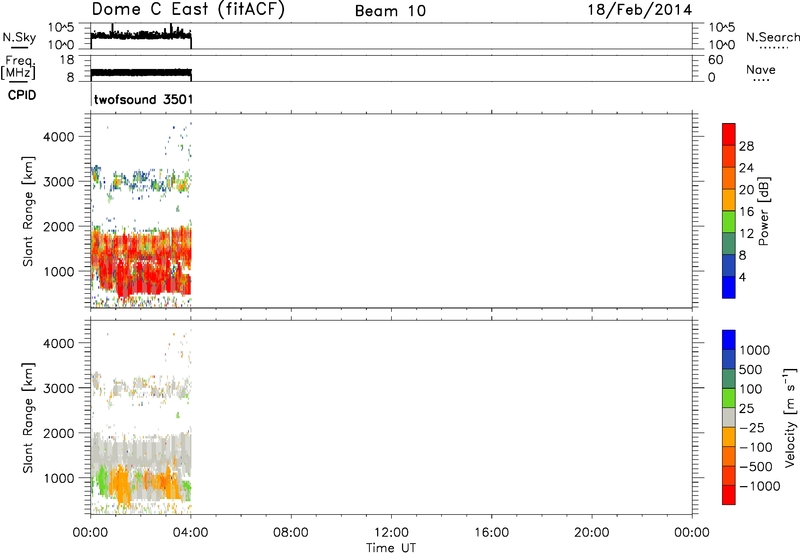
Task: Click the '3000' tick on velocity panel
Action: 59,388
